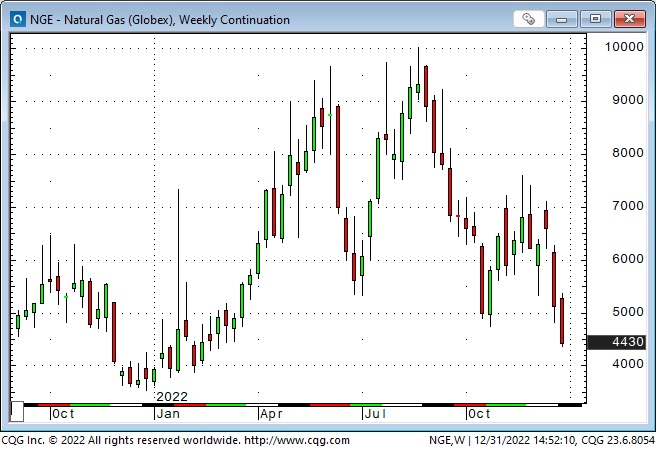Click the 'CQG Inc. © 2022 All rights reserved' text
This screenshot has height=465, width=656.
point(91,440)
